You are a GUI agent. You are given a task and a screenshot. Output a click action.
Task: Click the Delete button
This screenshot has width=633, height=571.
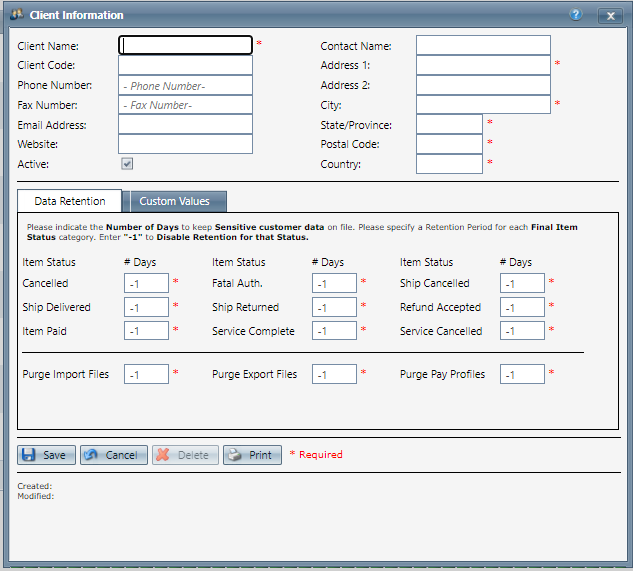point(185,455)
